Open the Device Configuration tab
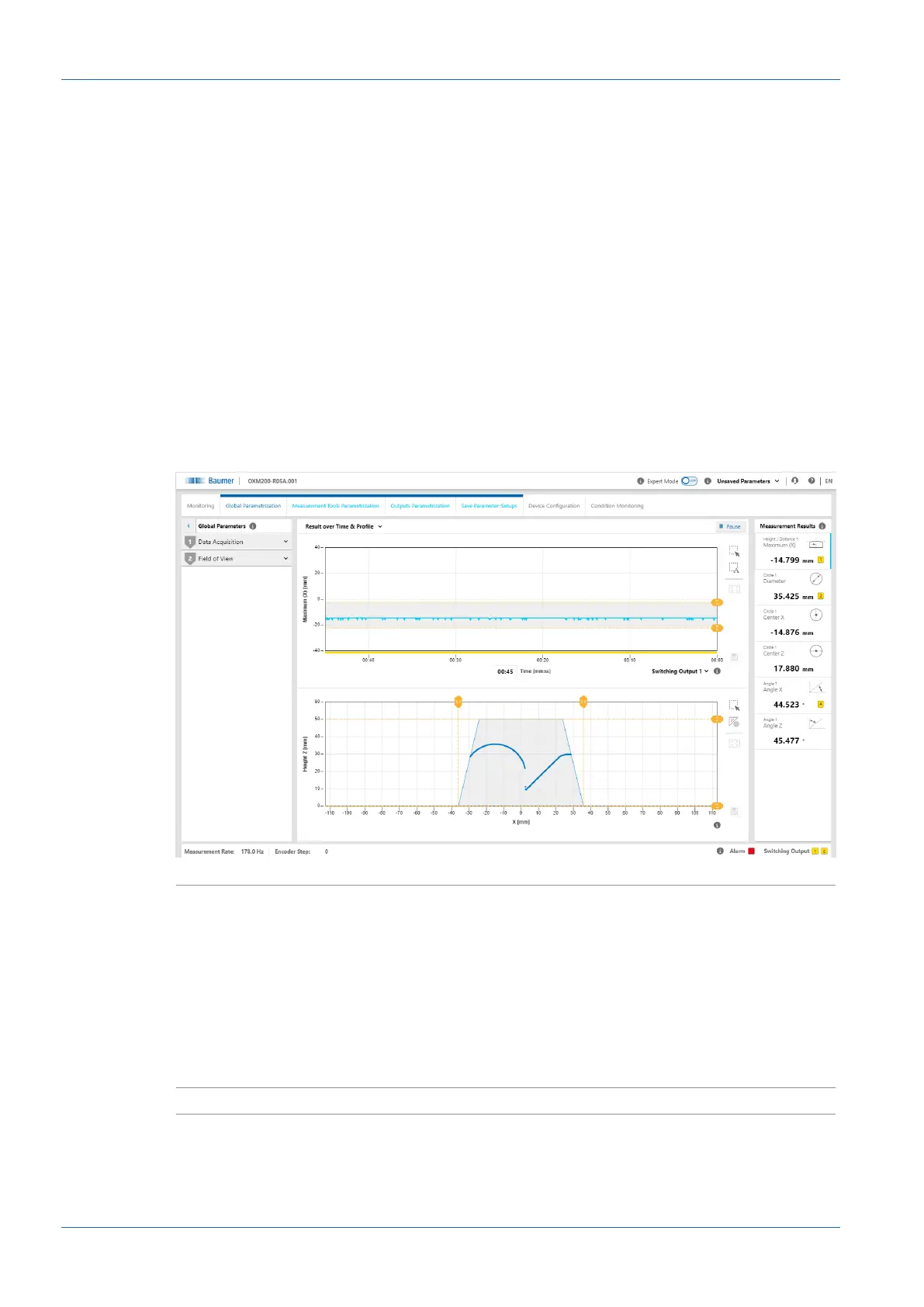The image size is (924, 1307). click(554, 506)
